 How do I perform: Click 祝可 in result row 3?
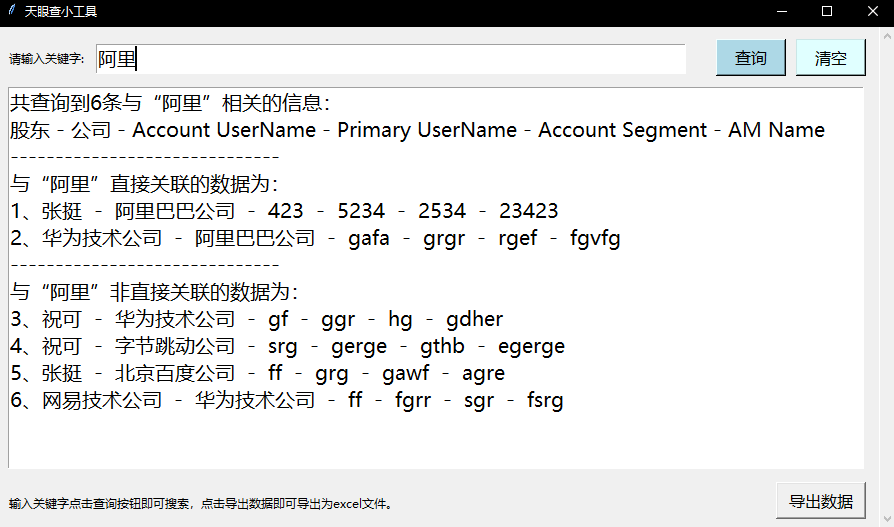[62, 319]
